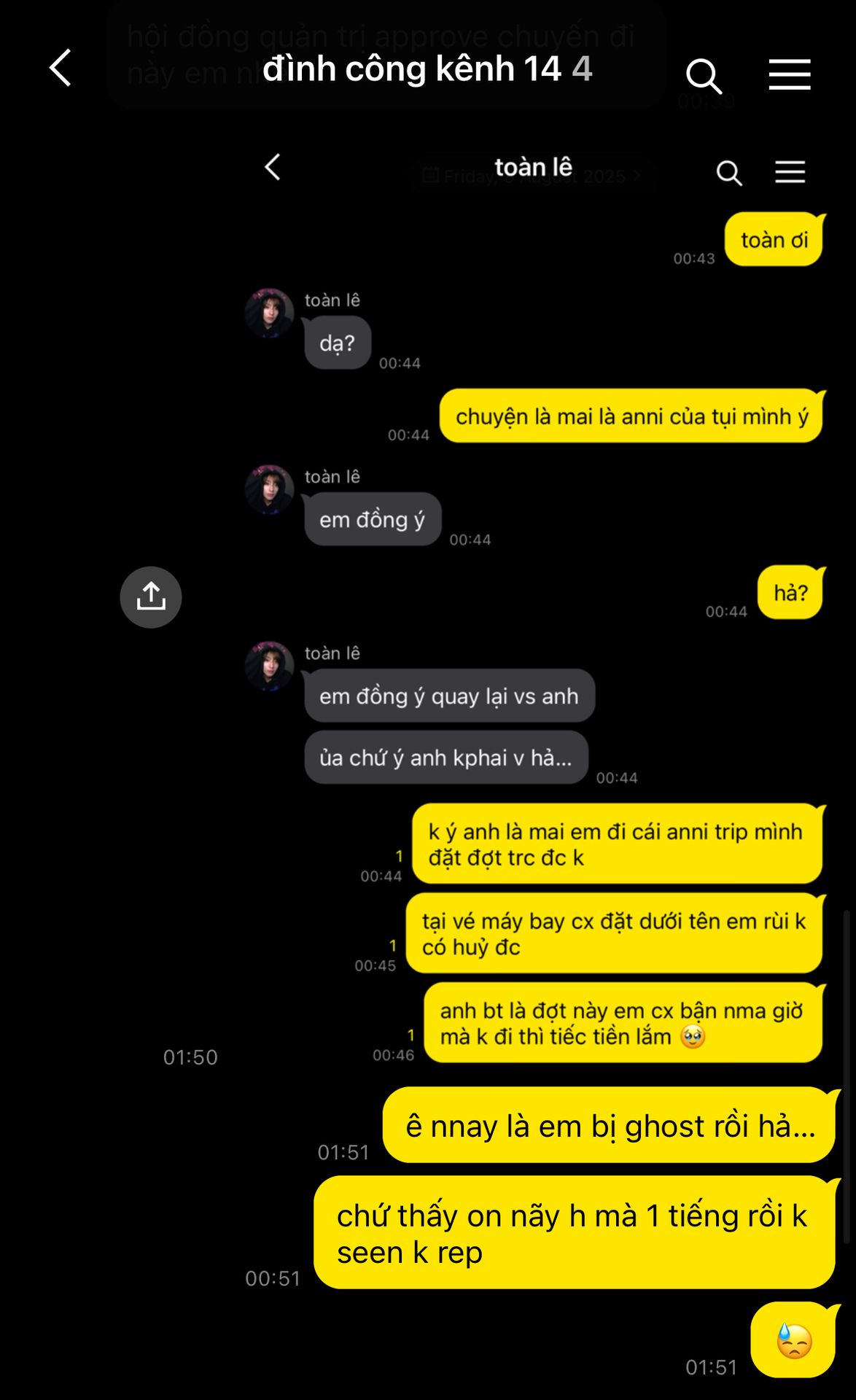Viewport: 856px width, 1400px height.
Task: Open the Friday date chip behind toàn lê title
Action: click(532, 176)
